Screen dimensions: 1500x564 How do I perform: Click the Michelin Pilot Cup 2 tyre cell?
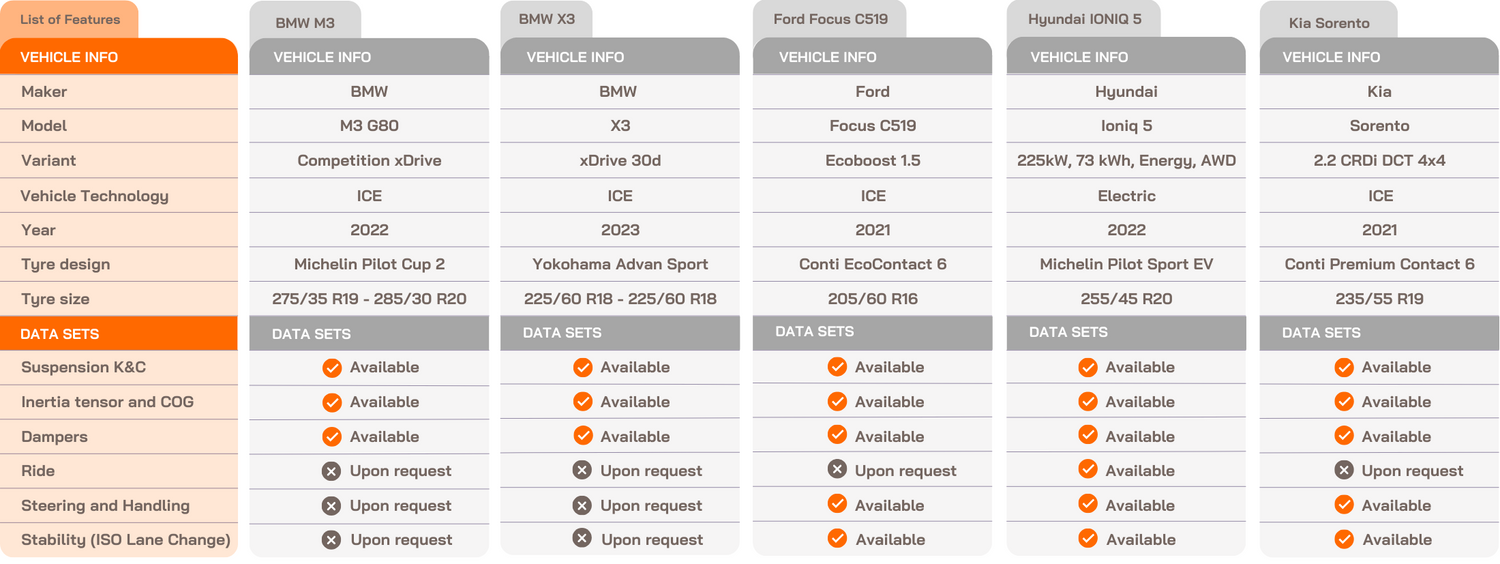pos(369,265)
